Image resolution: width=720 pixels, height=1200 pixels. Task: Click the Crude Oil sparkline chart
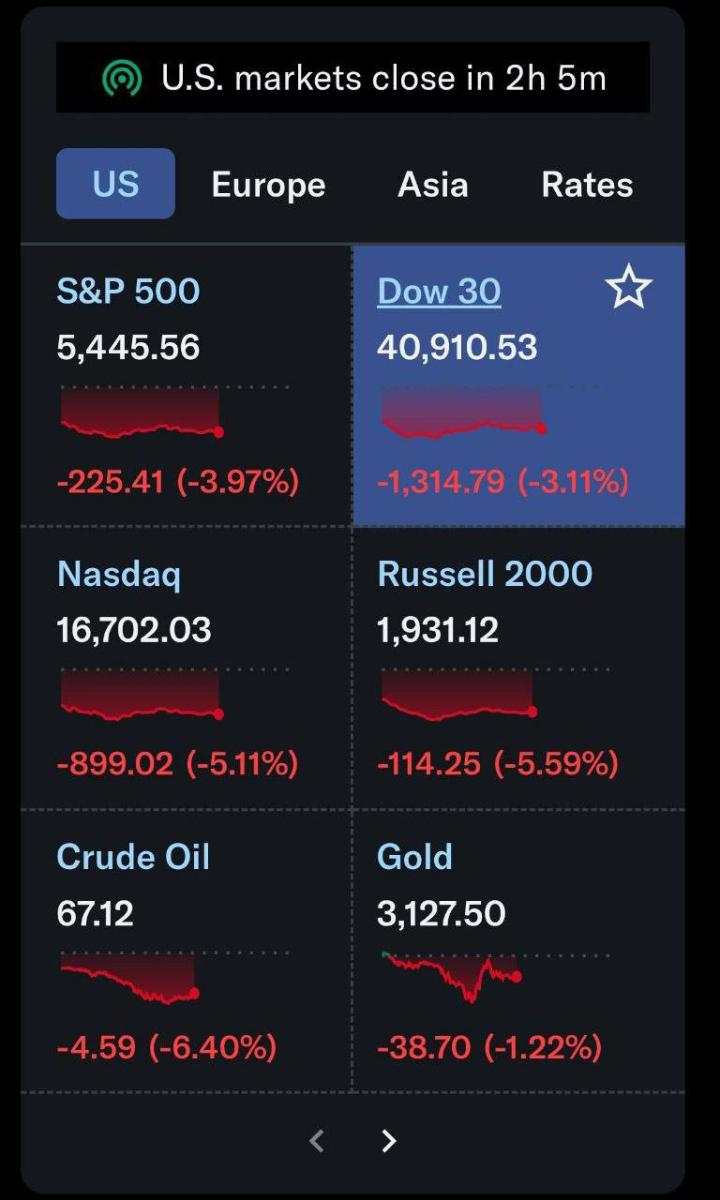point(128,979)
